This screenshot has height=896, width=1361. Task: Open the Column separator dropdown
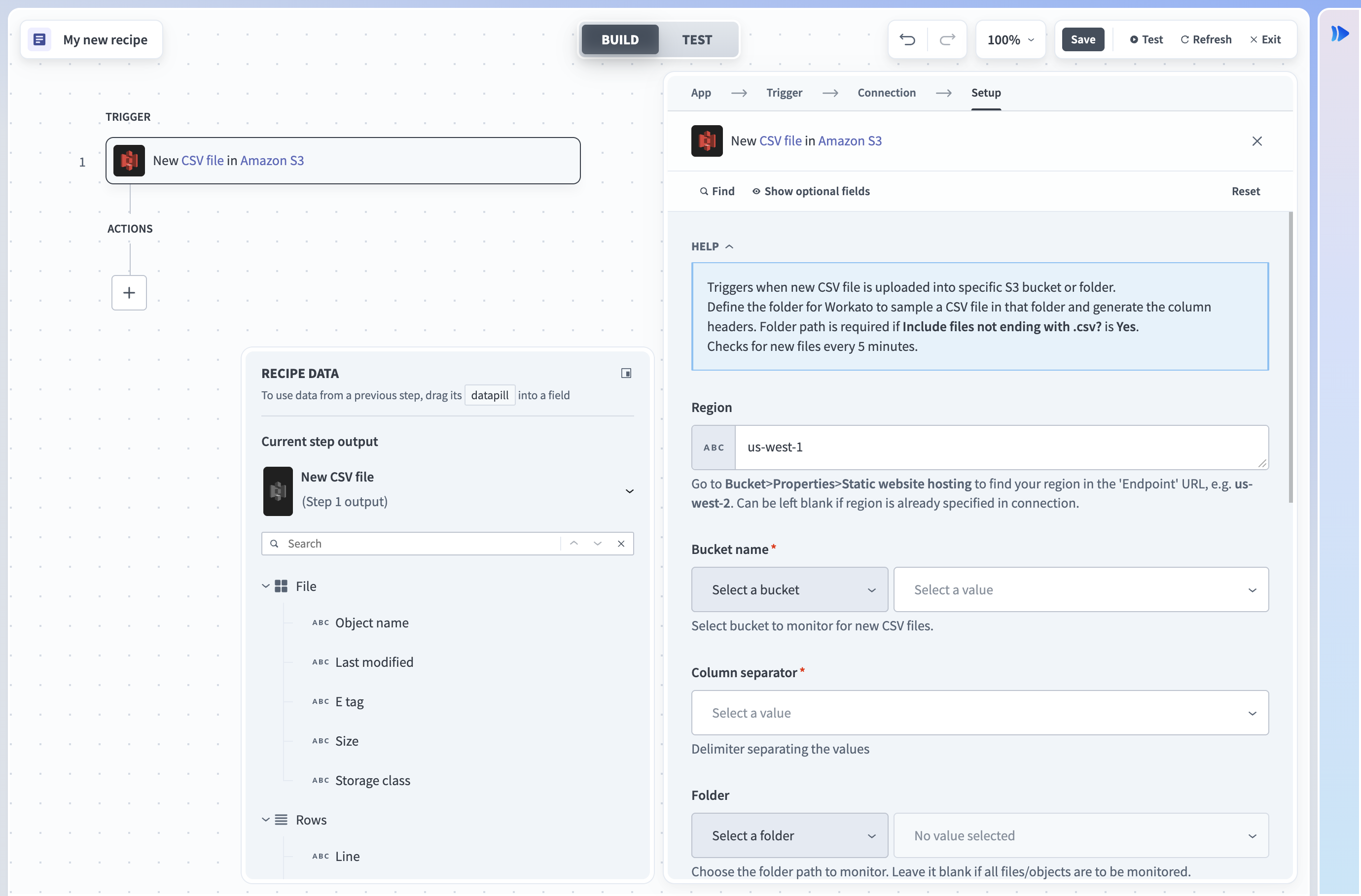[x=980, y=713]
